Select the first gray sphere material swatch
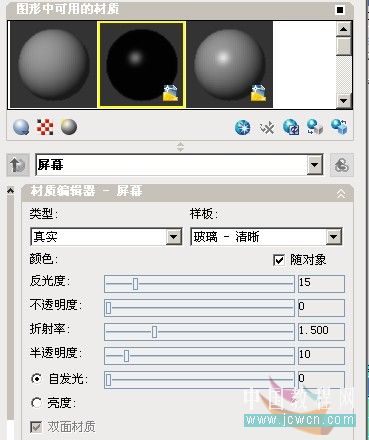Image resolution: width=369 pixels, height=440 pixels. 53,65
